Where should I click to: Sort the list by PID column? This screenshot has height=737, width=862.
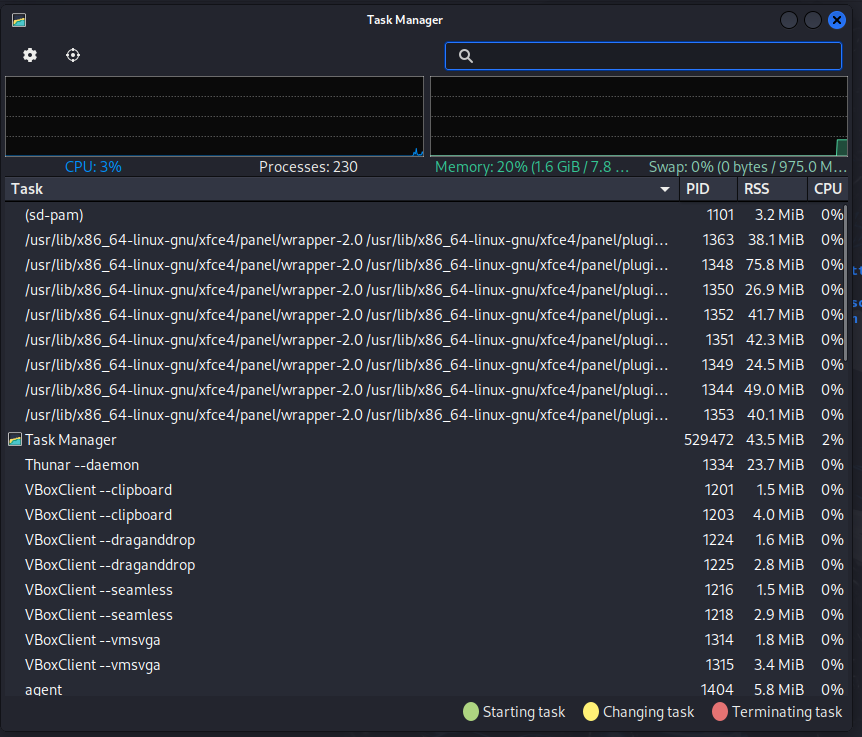click(x=708, y=189)
